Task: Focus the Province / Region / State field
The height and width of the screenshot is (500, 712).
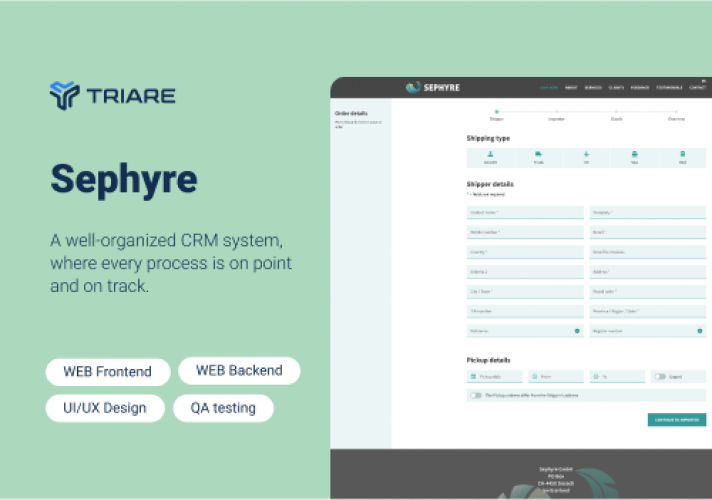Action: point(648,311)
